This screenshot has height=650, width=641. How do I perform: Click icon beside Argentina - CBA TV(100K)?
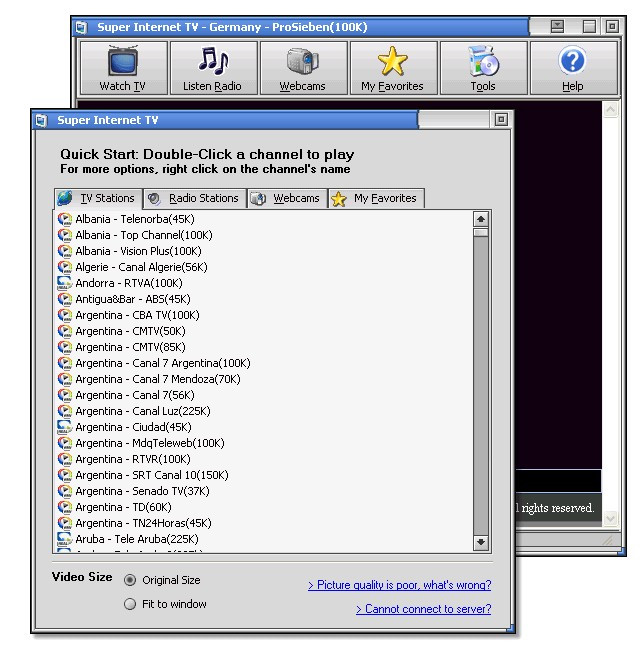[x=65, y=315]
